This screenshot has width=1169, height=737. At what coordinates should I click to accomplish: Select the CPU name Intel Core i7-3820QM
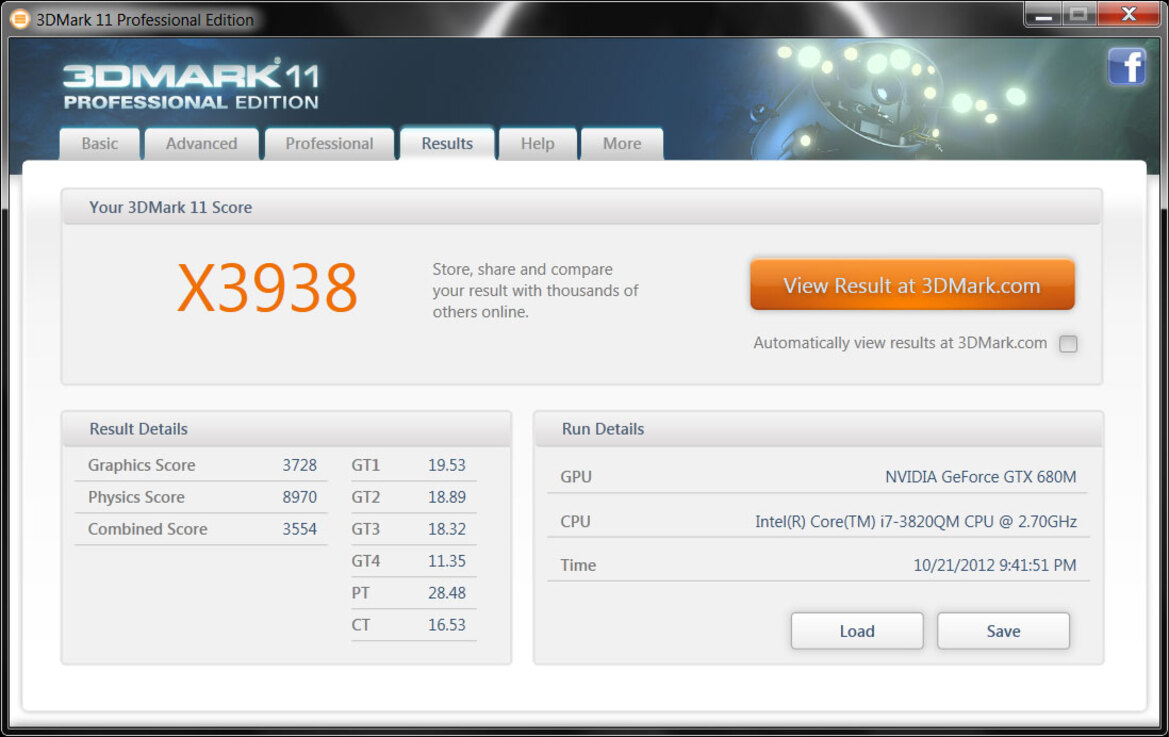point(916,522)
